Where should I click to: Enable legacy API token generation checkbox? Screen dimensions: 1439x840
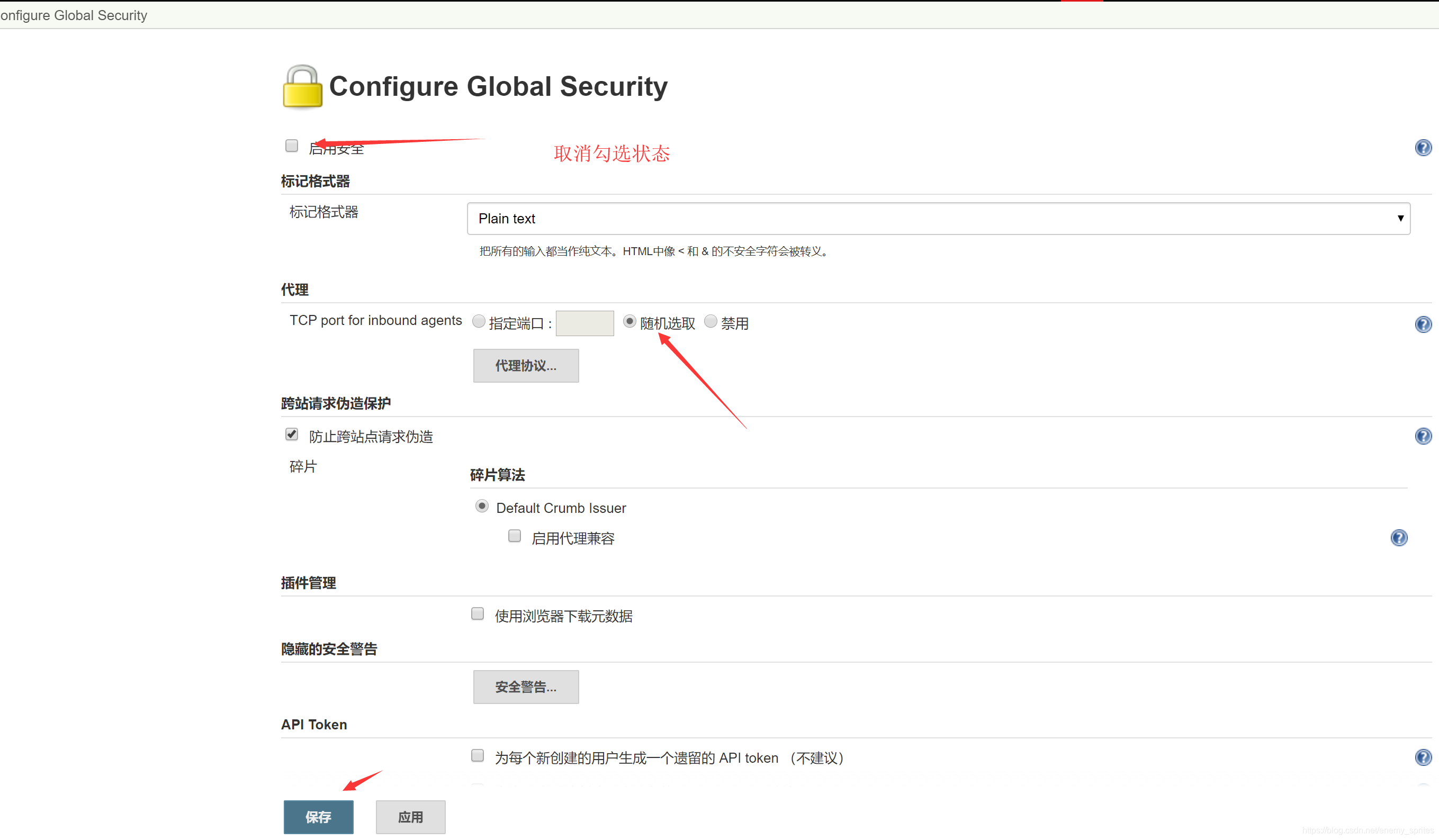[478, 756]
